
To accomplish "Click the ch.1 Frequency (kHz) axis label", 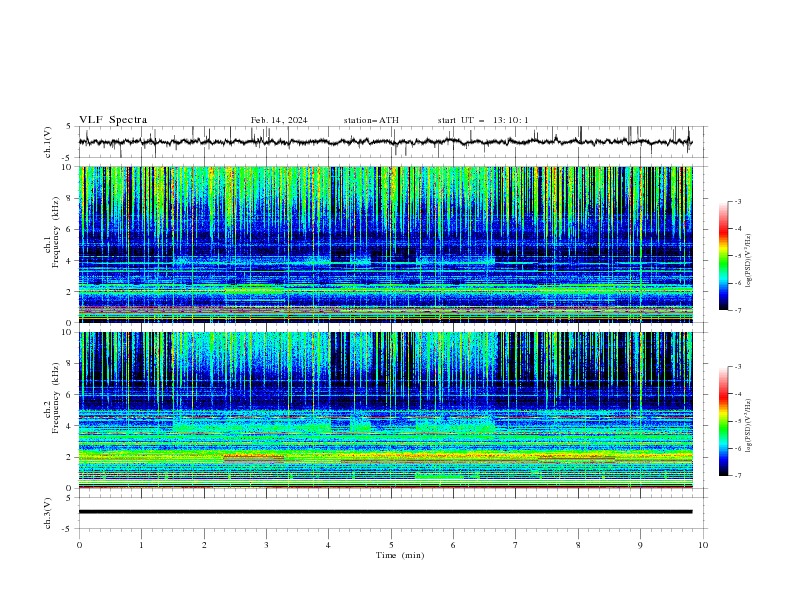I will [52, 230].
